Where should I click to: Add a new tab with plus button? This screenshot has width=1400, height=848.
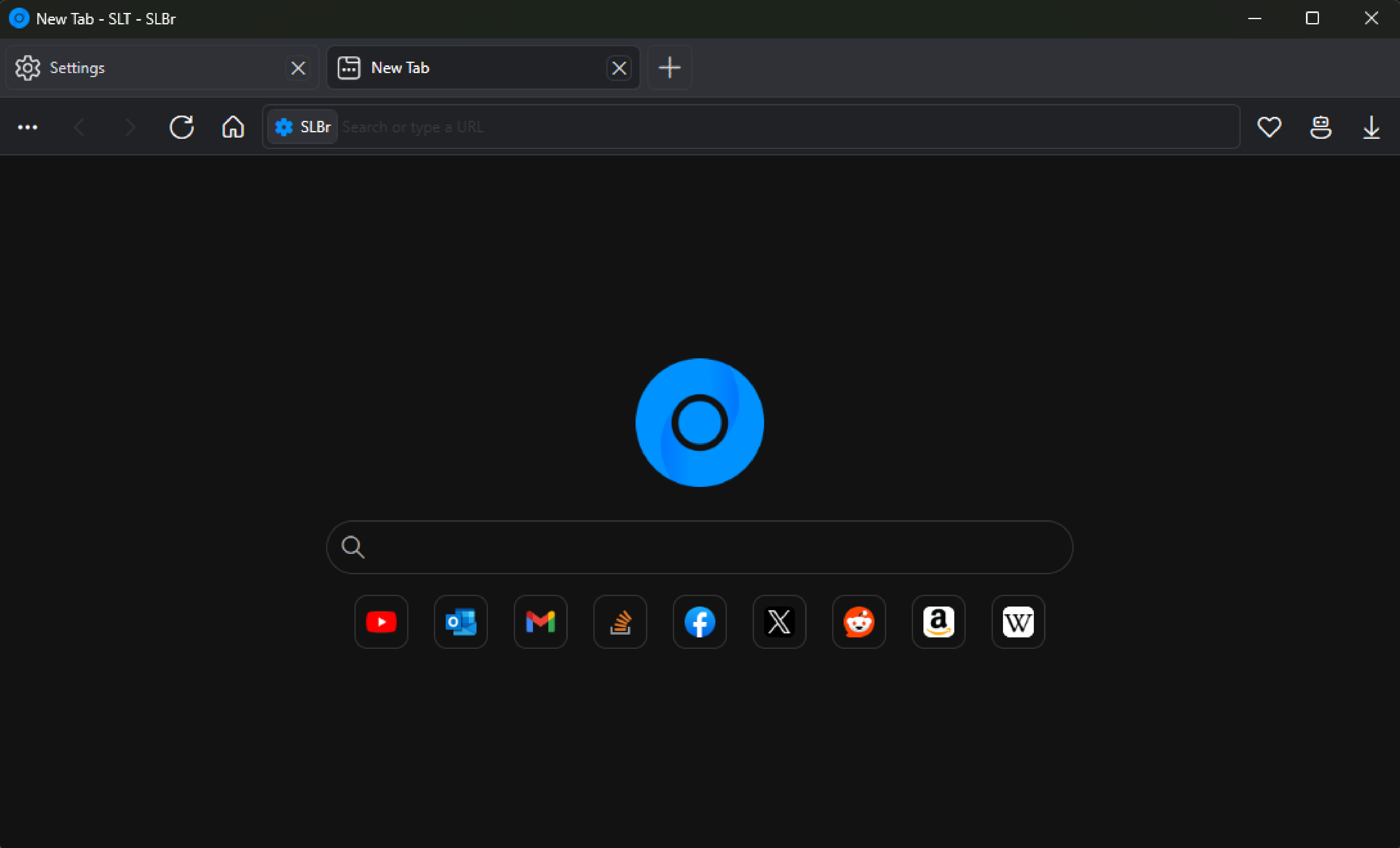point(669,68)
